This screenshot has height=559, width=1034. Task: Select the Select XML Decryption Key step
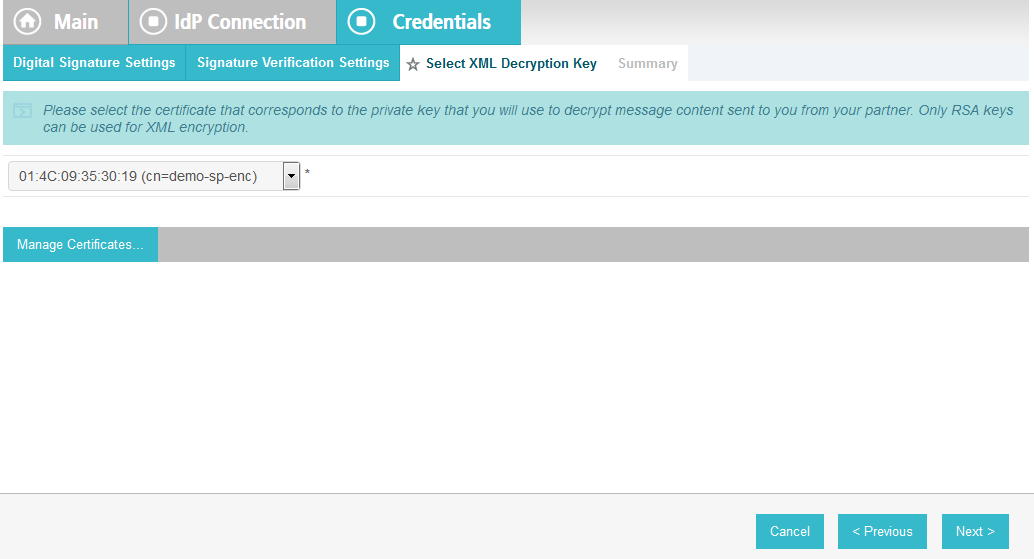coord(511,63)
